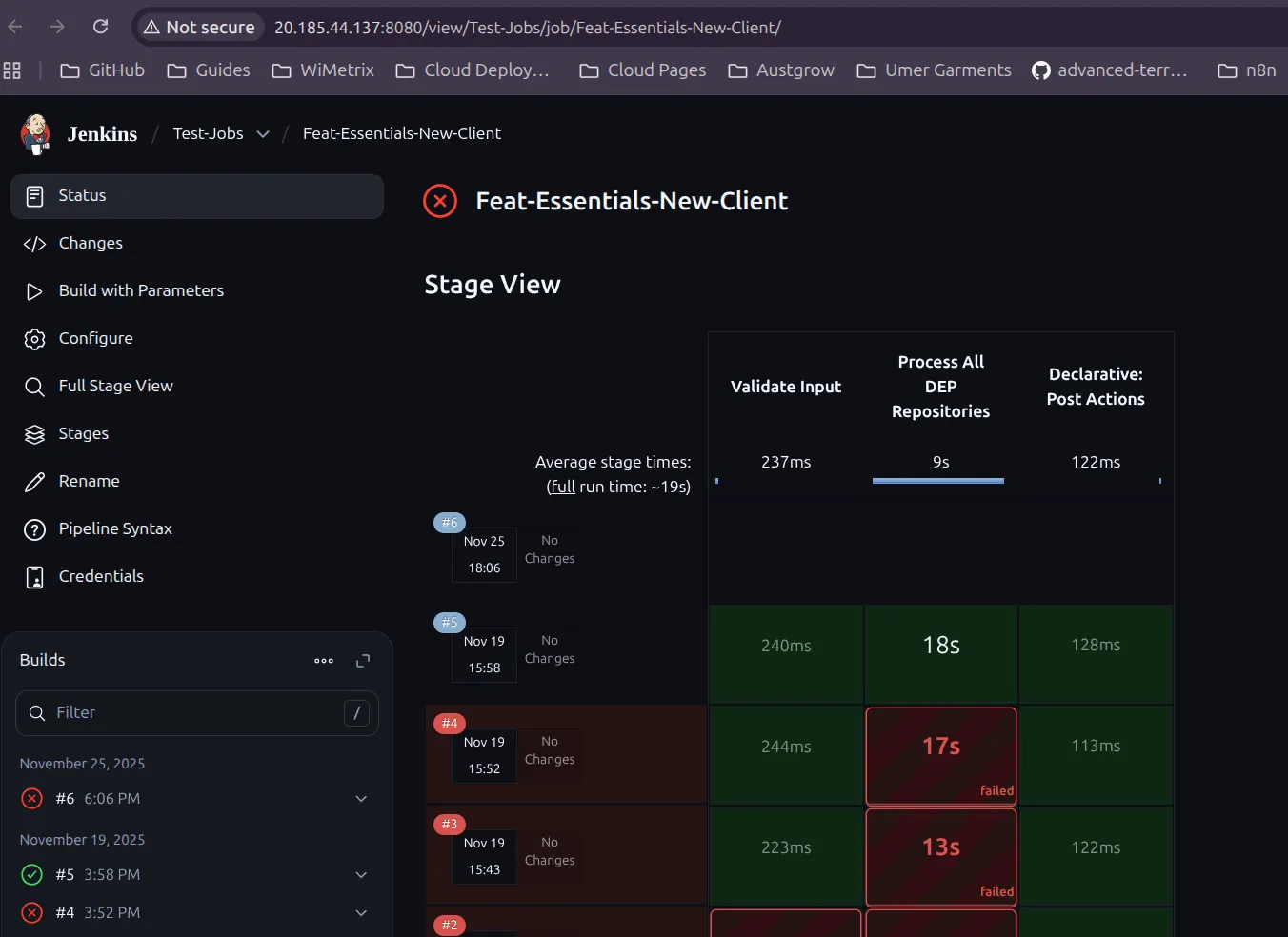Click the failed 17s stage cell
1288x937 pixels.
(940, 755)
